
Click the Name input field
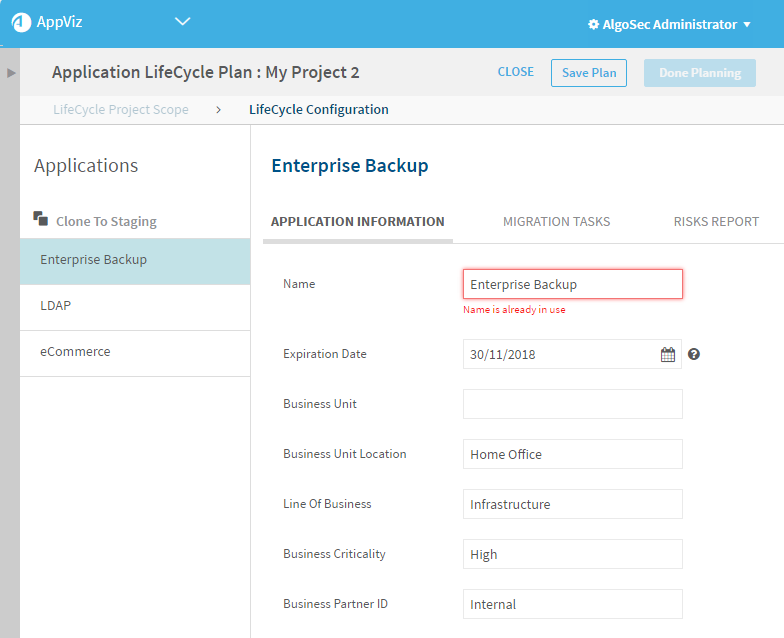point(572,284)
